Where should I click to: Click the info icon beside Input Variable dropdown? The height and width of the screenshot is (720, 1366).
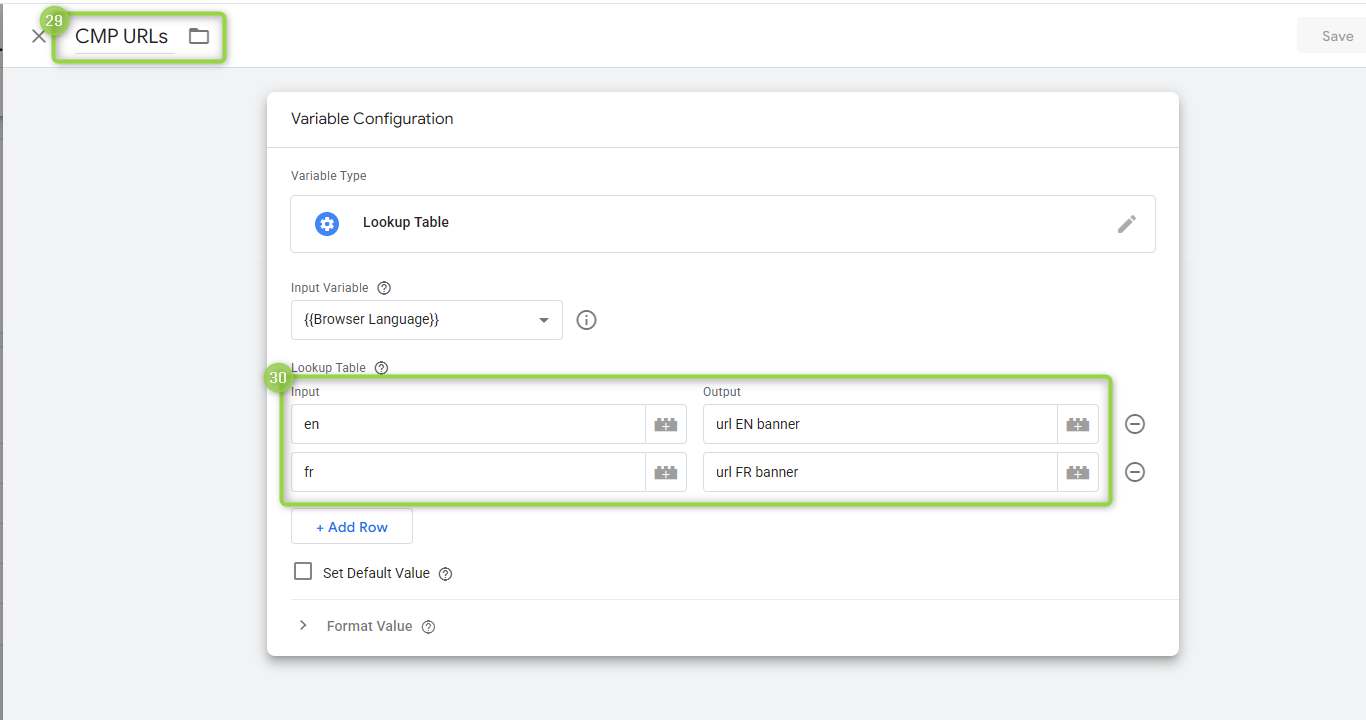coord(587,320)
